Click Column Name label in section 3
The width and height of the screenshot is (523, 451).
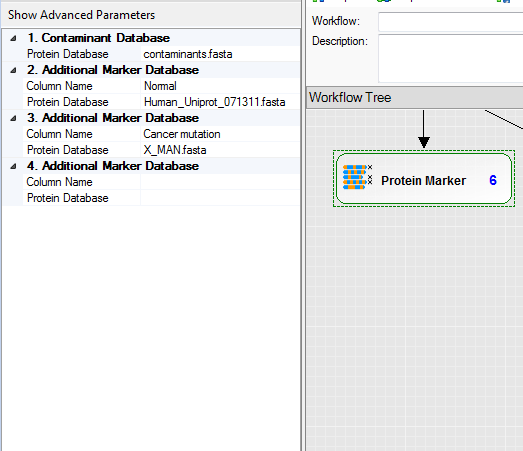59,134
